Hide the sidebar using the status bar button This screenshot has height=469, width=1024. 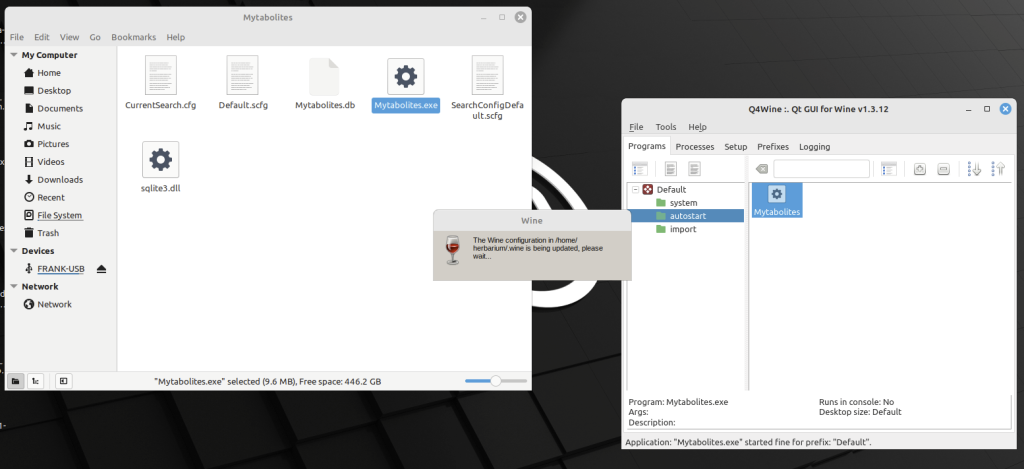pos(62,381)
